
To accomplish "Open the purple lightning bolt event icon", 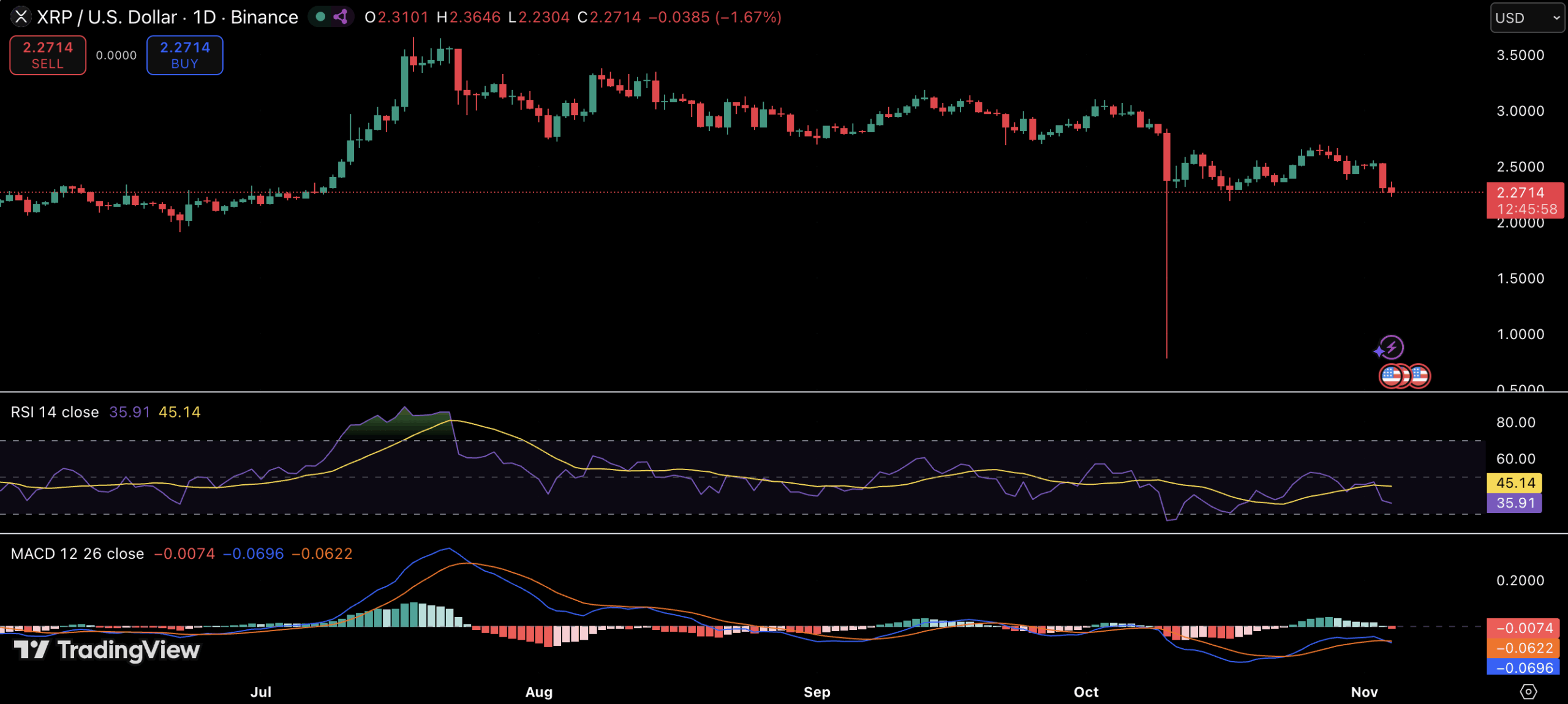I will [1391, 348].
